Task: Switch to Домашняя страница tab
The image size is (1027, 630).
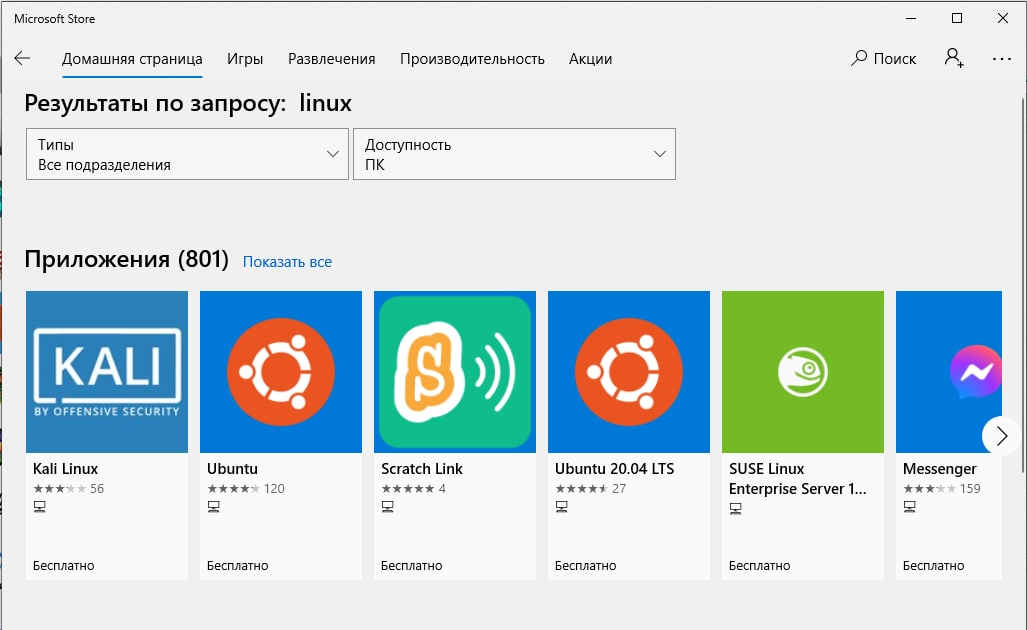Action: (x=132, y=59)
